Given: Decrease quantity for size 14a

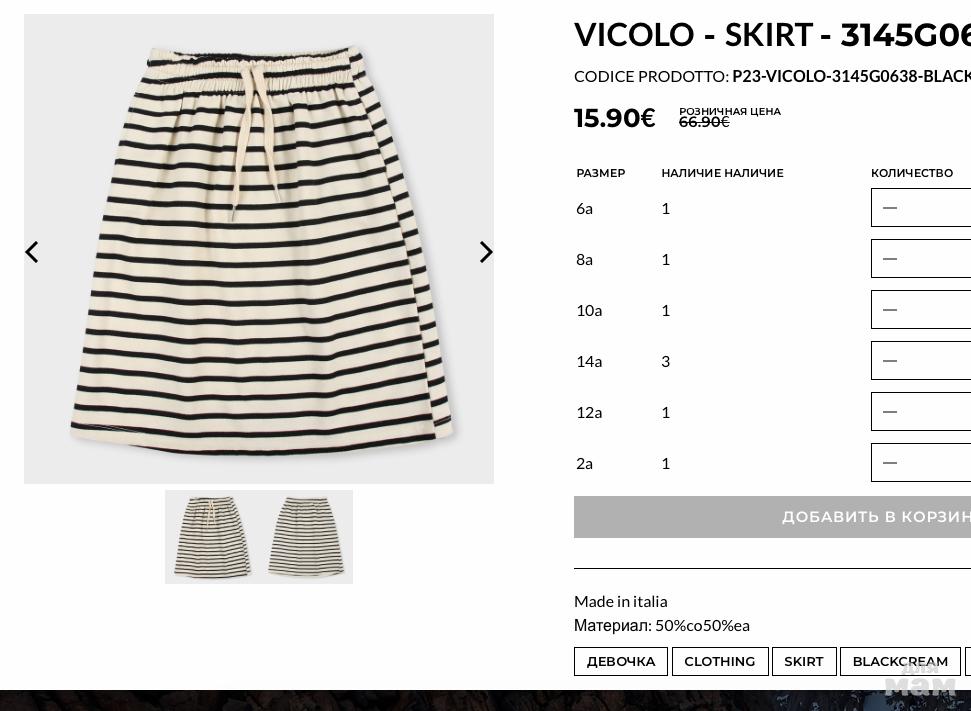Looking at the screenshot, I should click(x=890, y=361).
